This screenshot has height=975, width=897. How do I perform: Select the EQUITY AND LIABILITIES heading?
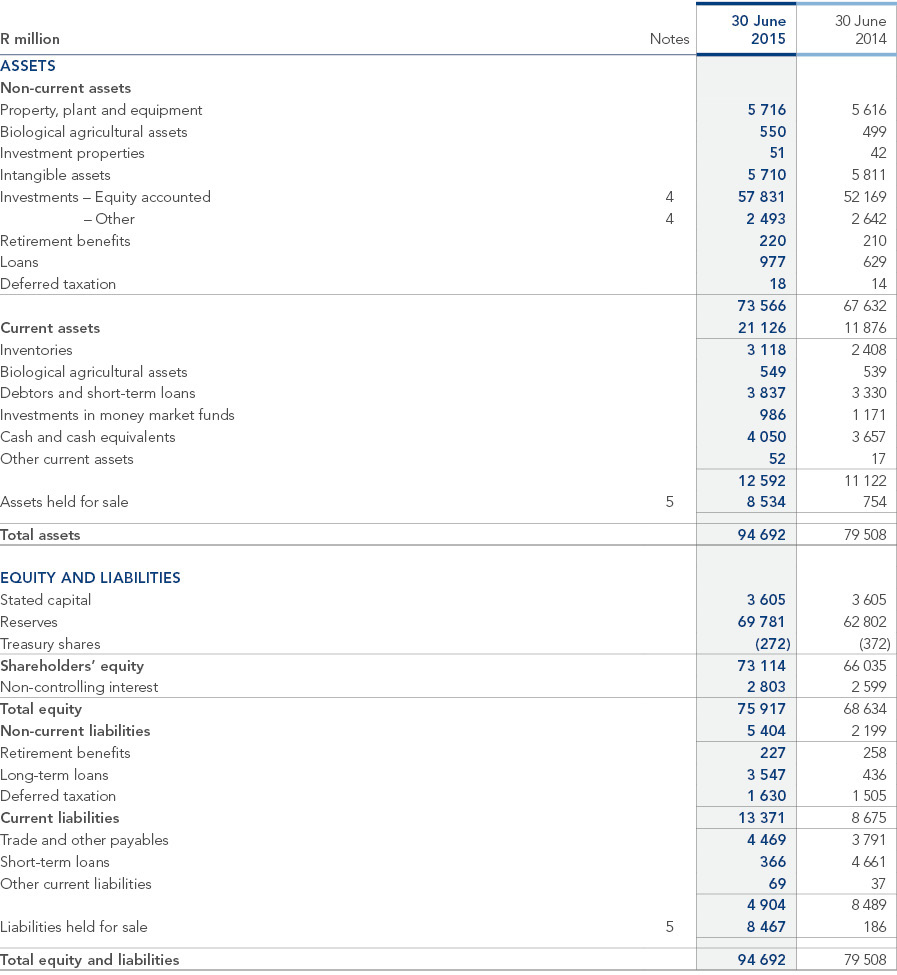click(90, 578)
